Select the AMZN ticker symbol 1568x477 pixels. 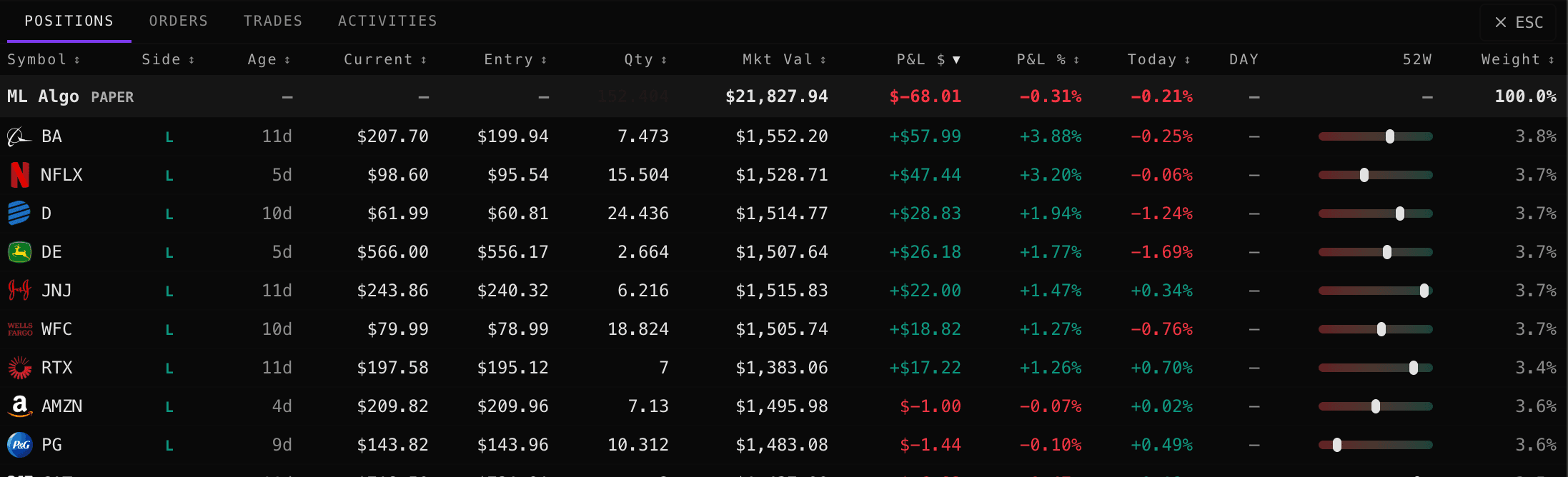point(62,406)
